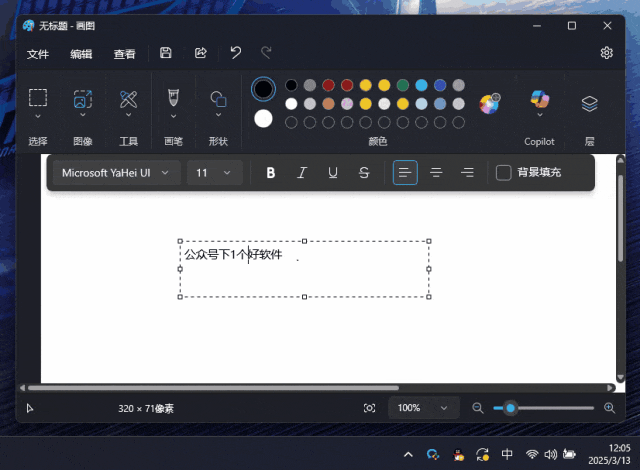
Task: Switch the 中 input method indicator
Action: point(507,454)
